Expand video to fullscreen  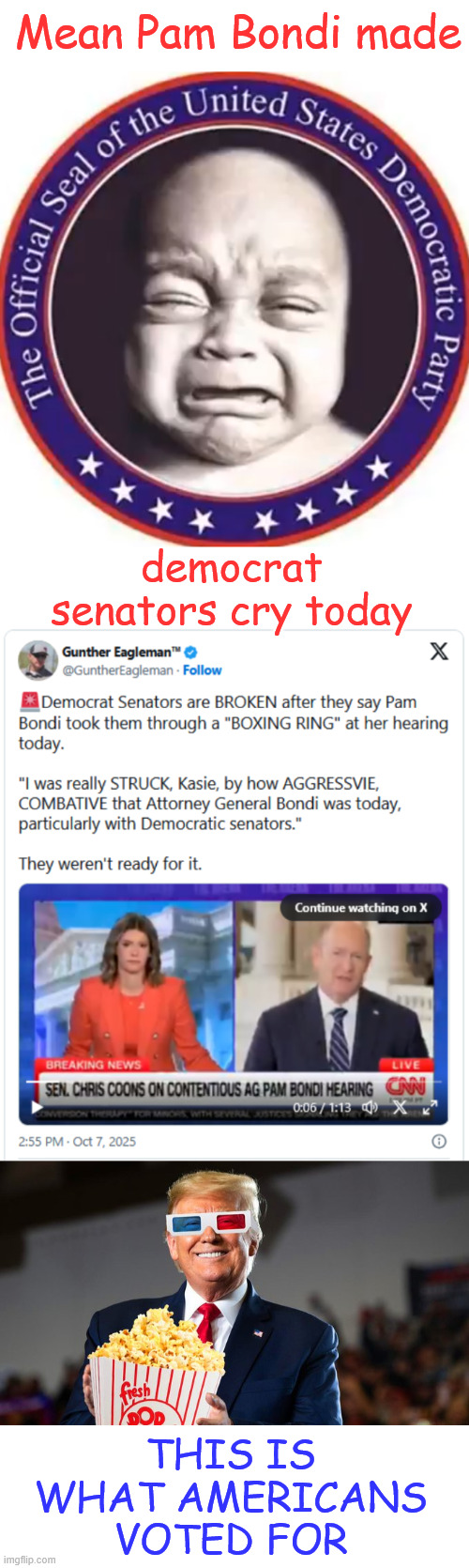(429, 1108)
